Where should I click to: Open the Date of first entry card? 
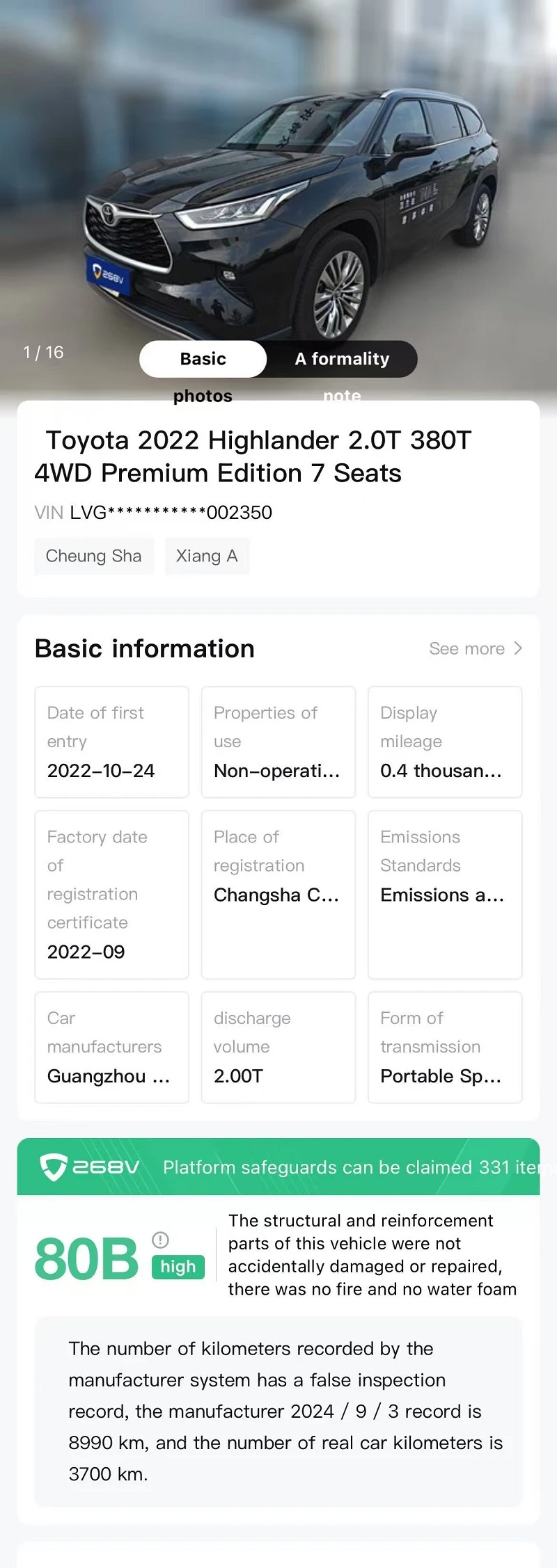[x=112, y=742]
